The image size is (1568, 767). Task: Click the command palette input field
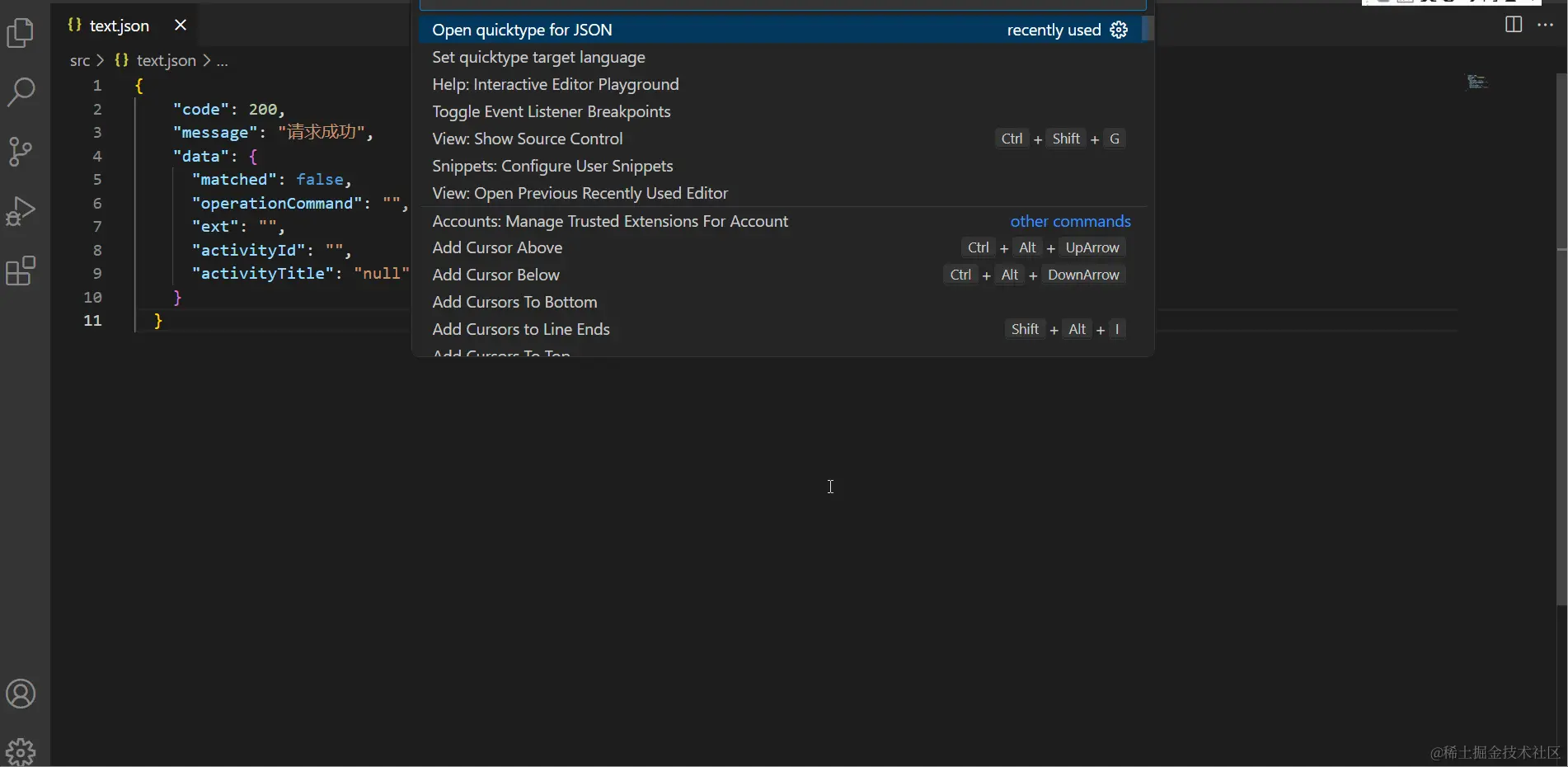(783, 4)
